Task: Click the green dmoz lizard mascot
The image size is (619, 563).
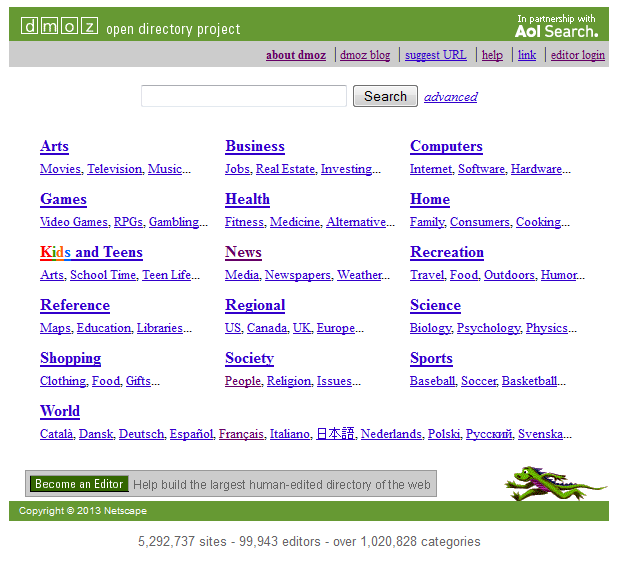Action: coord(553,484)
